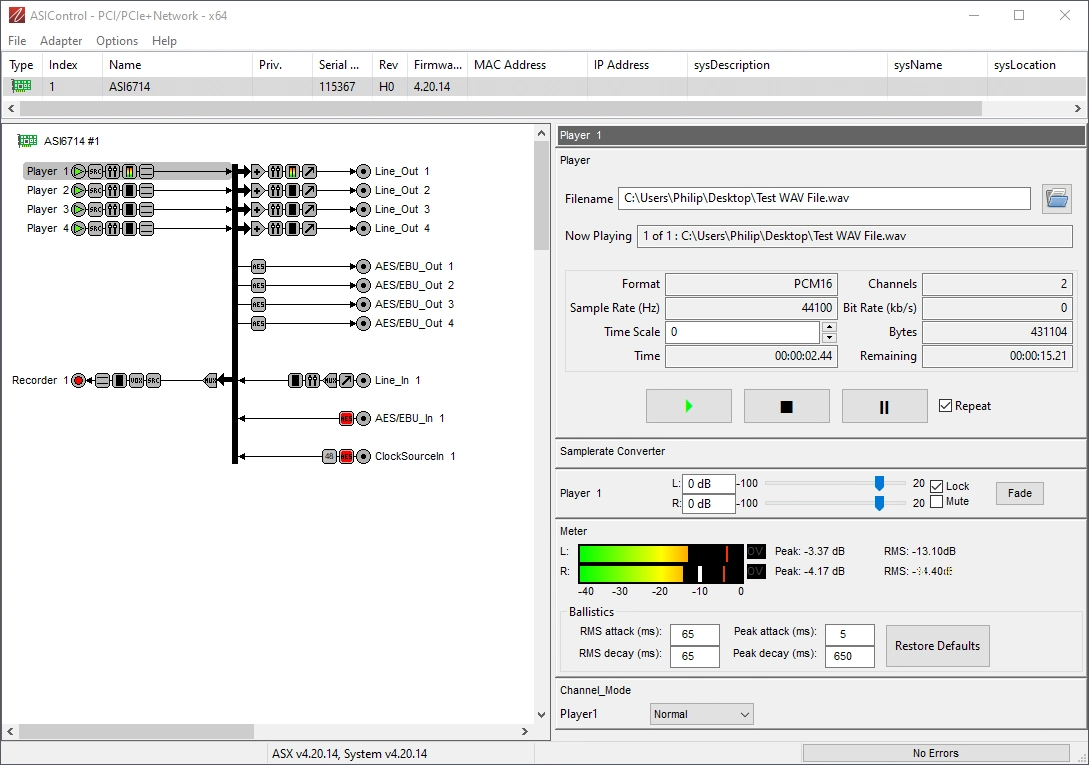Click the right channel volume slider
Viewport: 1089px width, 765px height.
coord(879,503)
